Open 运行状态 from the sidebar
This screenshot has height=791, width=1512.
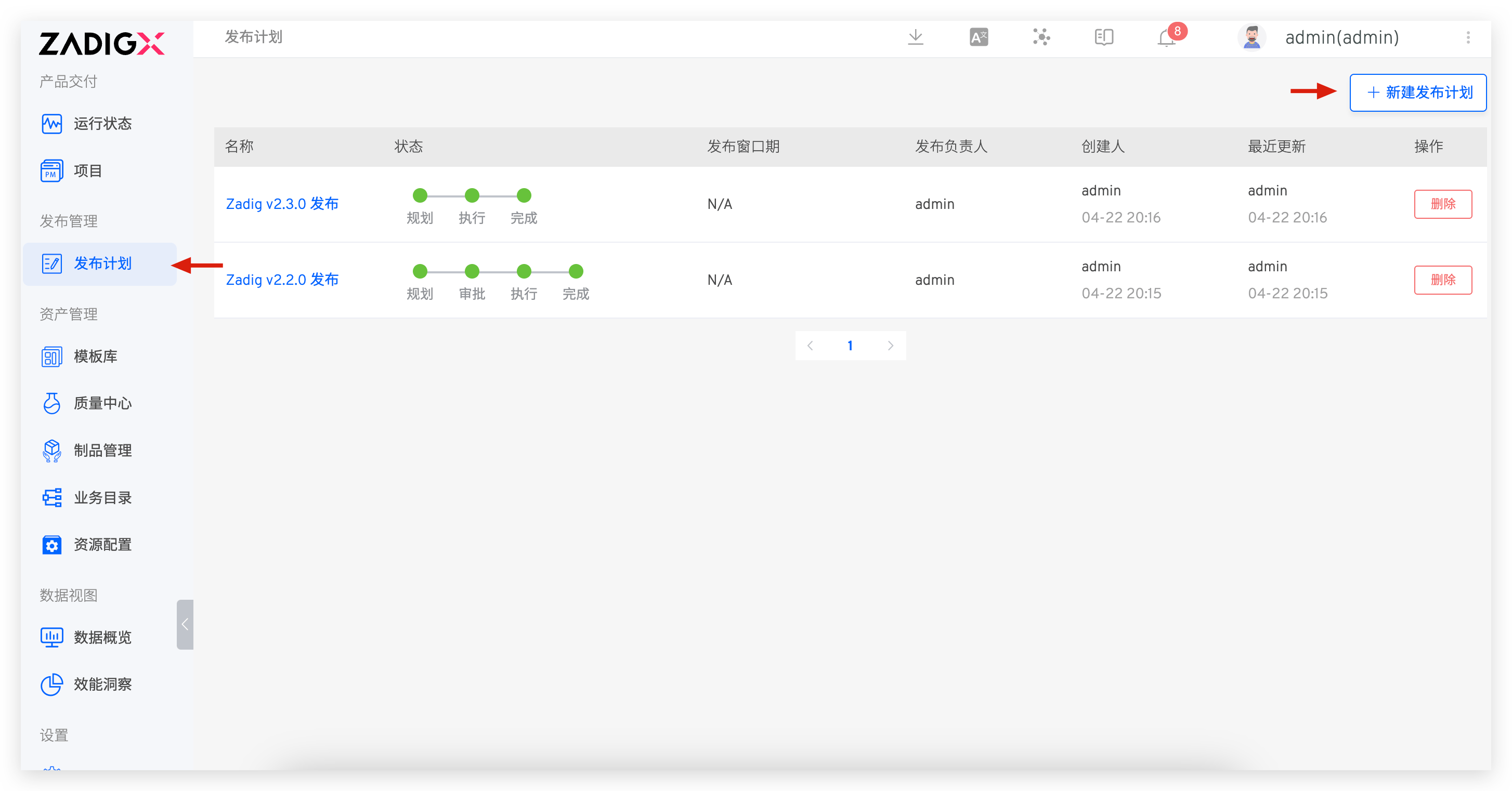tap(102, 124)
